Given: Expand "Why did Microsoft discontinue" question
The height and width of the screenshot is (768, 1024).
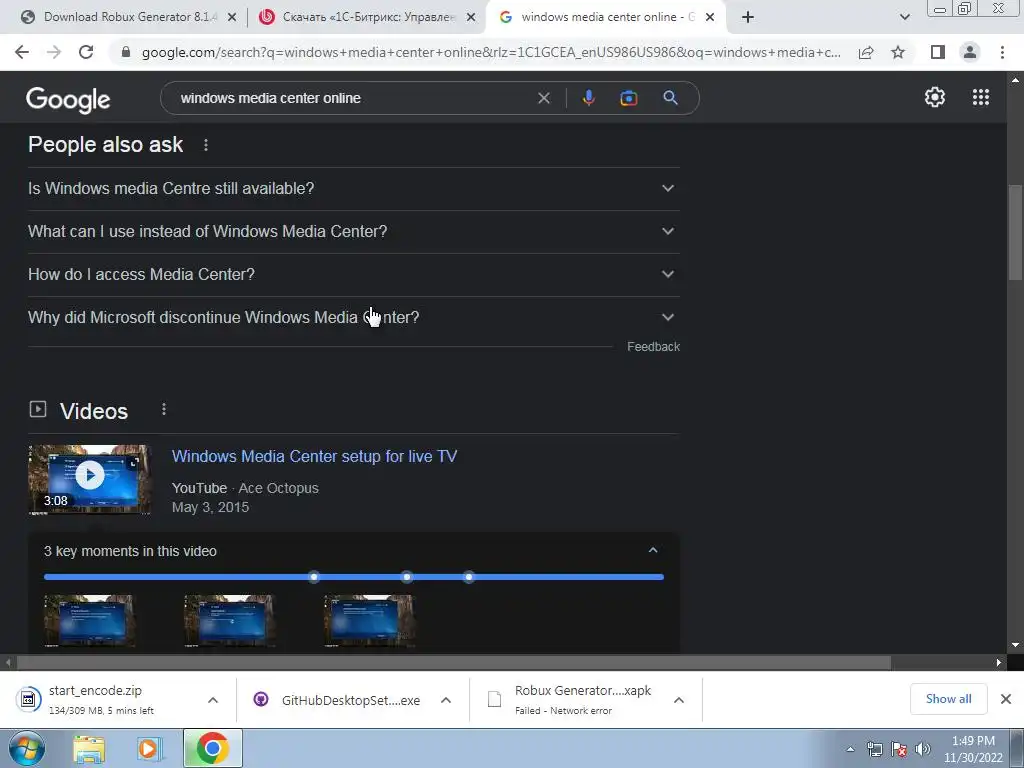Looking at the screenshot, I should (x=353, y=318).
